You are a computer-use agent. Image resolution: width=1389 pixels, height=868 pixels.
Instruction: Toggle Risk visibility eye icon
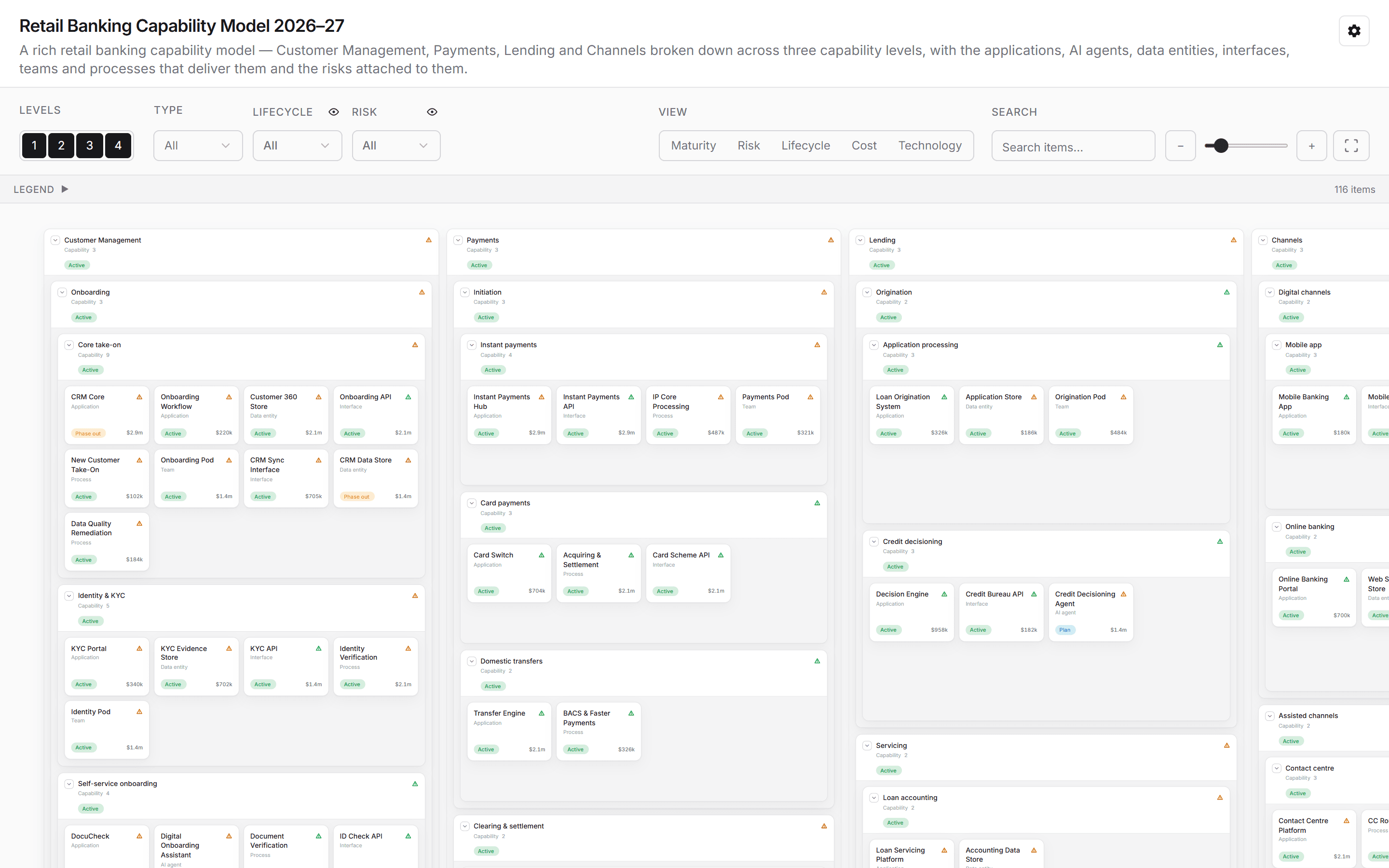pyautogui.click(x=432, y=112)
